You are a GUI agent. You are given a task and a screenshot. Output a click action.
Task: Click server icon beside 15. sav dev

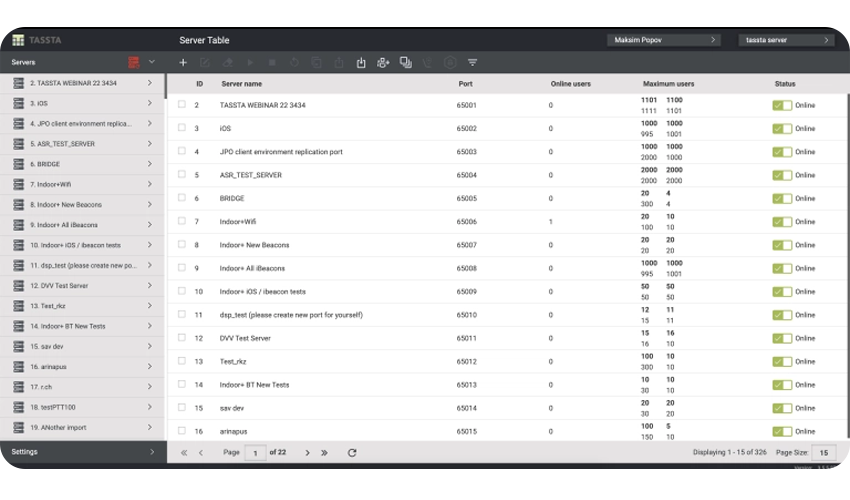(18, 346)
